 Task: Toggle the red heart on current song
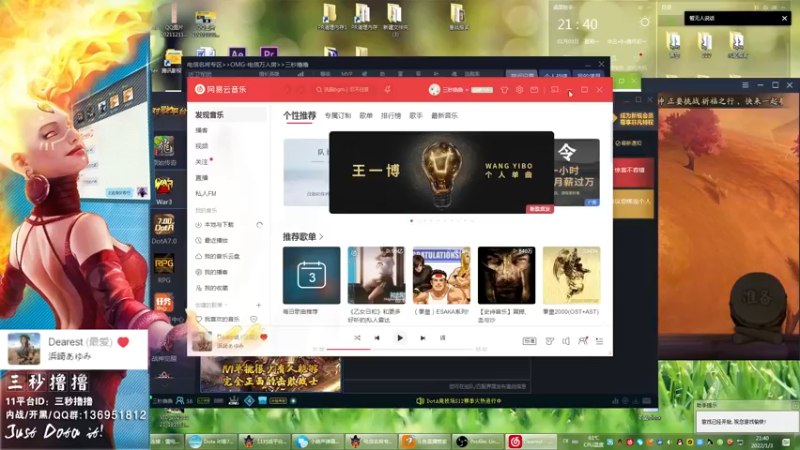click(264, 337)
